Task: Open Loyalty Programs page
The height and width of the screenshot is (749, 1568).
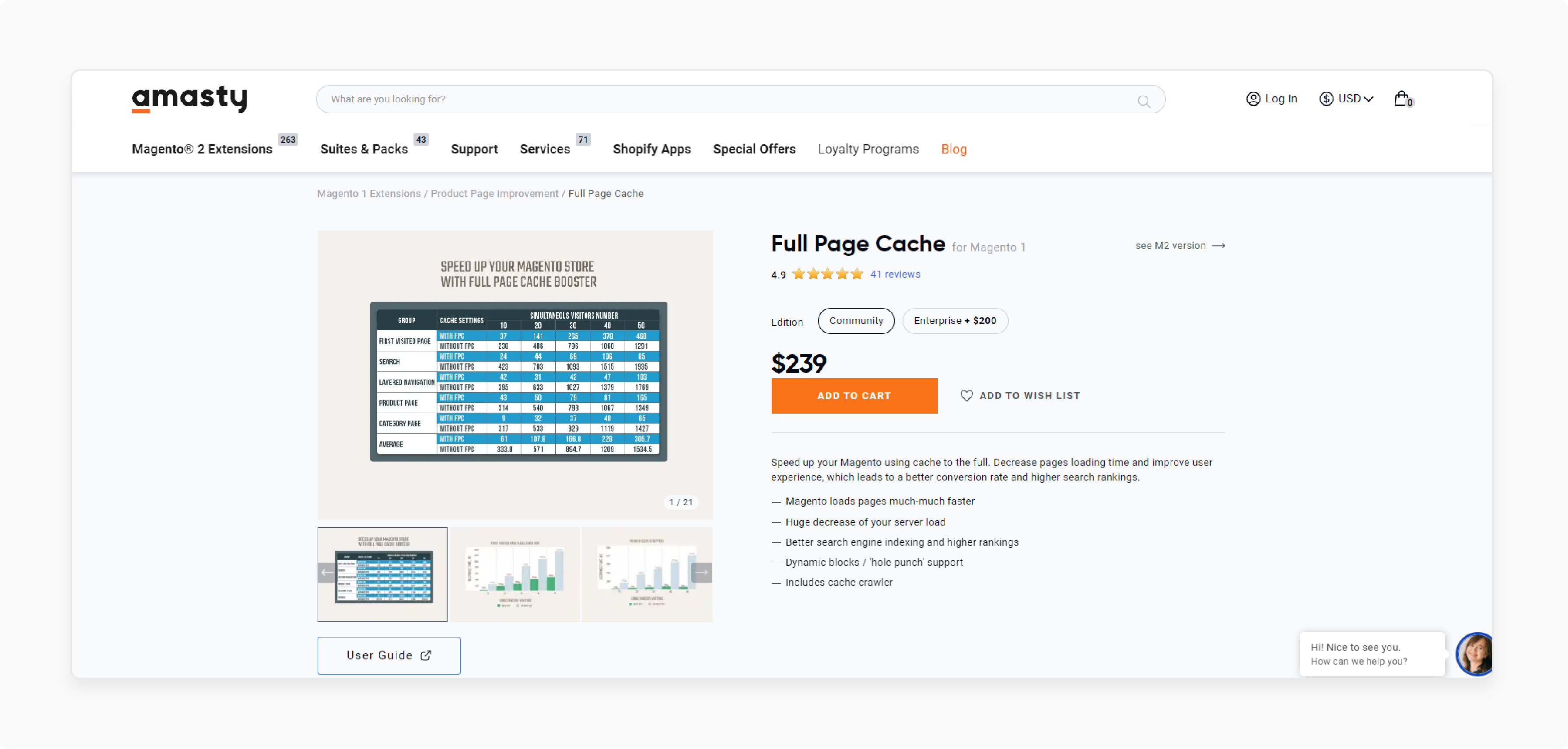Action: [x=868, y=149]
